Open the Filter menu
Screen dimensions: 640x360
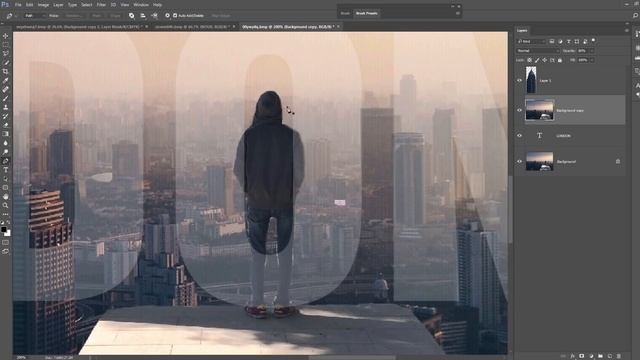coord(101,5)
